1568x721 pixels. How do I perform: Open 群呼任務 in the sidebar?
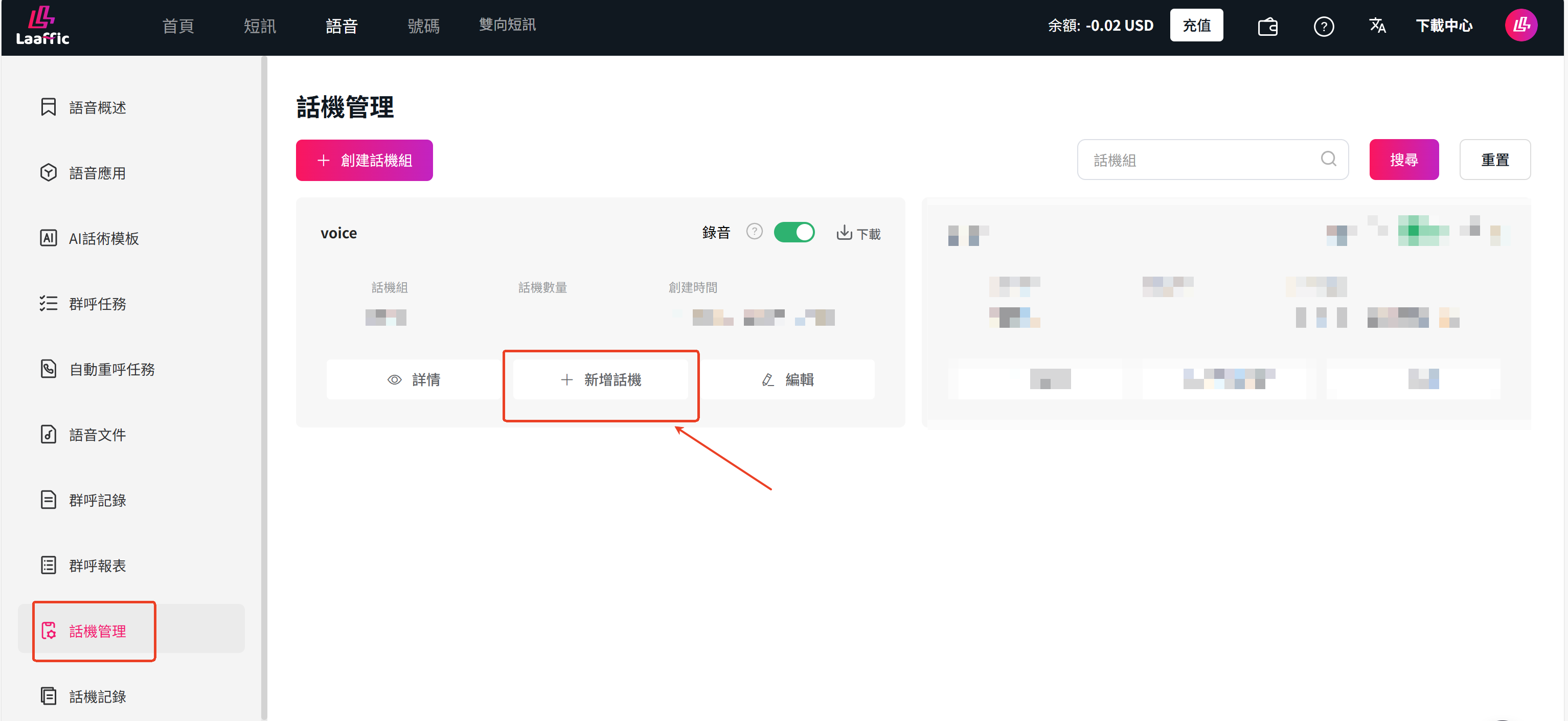pos(97,303)
